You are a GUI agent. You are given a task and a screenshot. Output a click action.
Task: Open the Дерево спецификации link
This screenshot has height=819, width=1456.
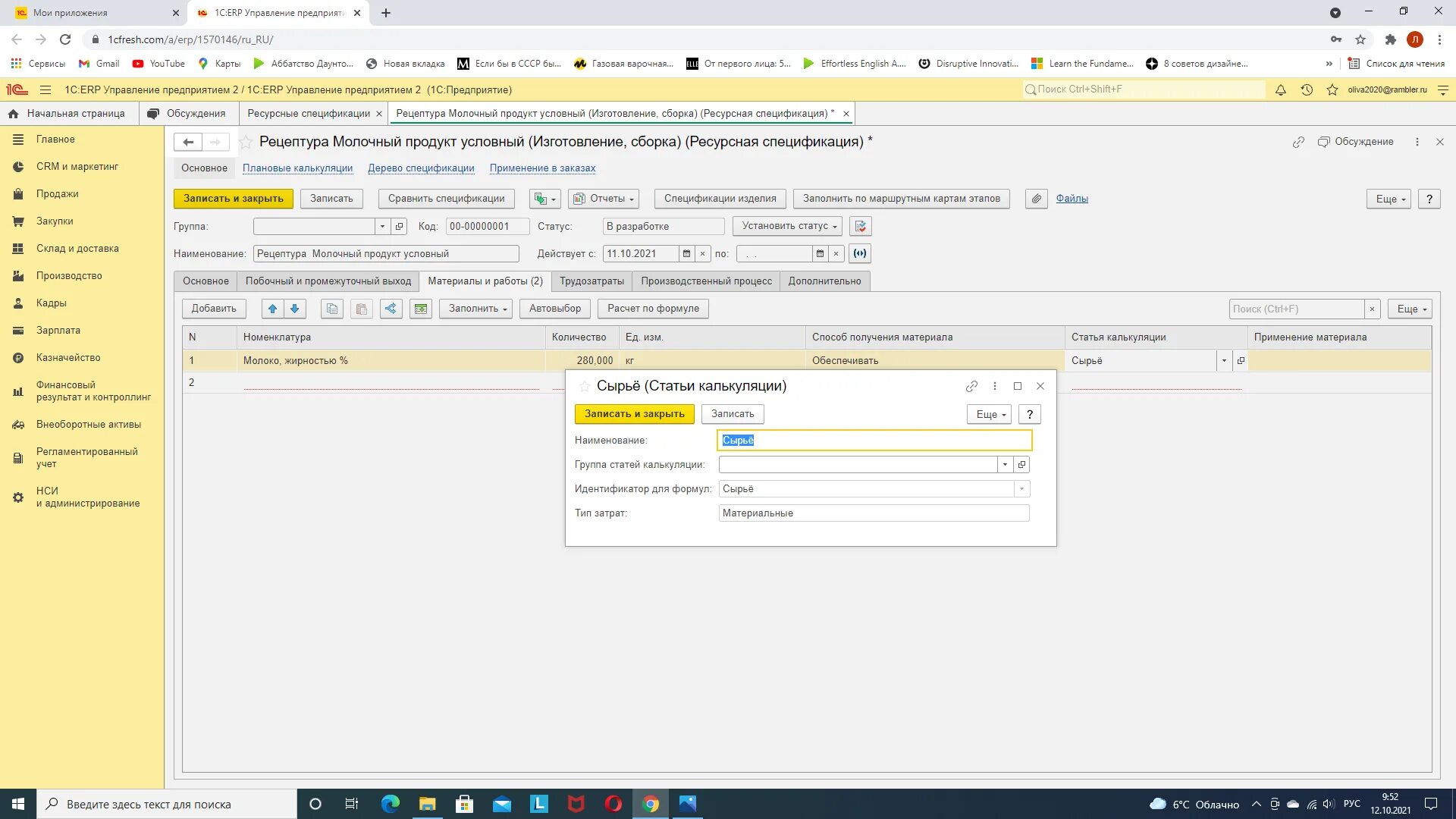point(421,168)
